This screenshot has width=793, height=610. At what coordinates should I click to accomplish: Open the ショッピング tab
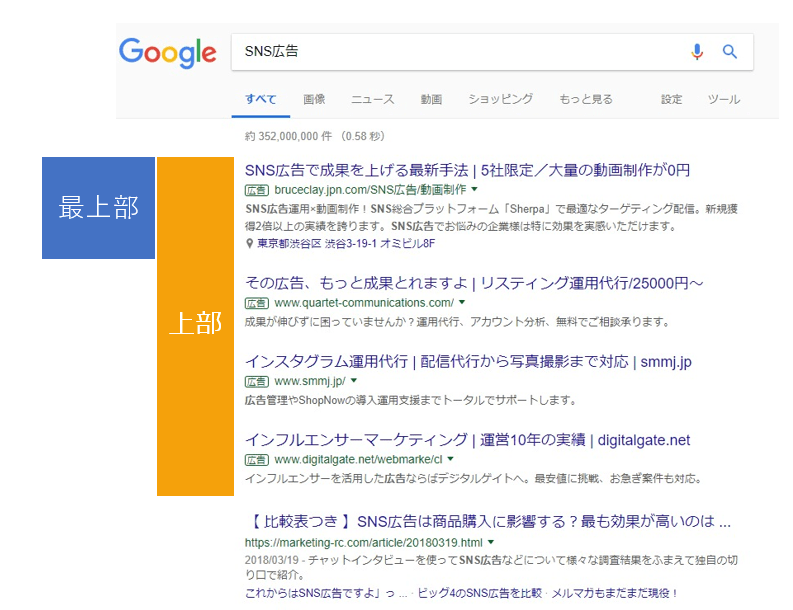[x=500, y=100]
